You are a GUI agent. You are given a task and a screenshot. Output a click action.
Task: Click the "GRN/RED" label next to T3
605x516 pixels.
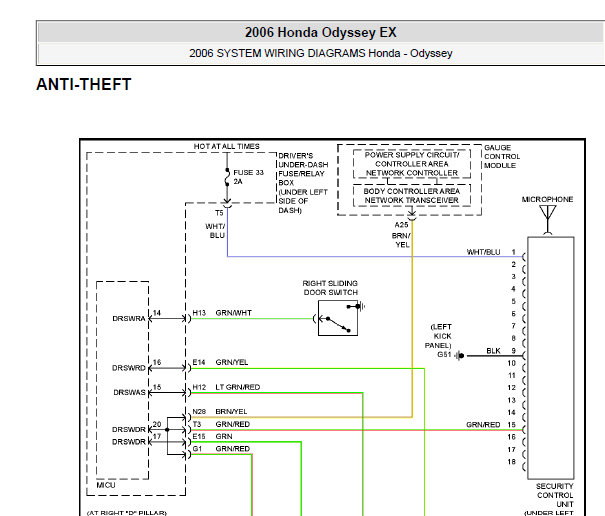tap(233, 424)
